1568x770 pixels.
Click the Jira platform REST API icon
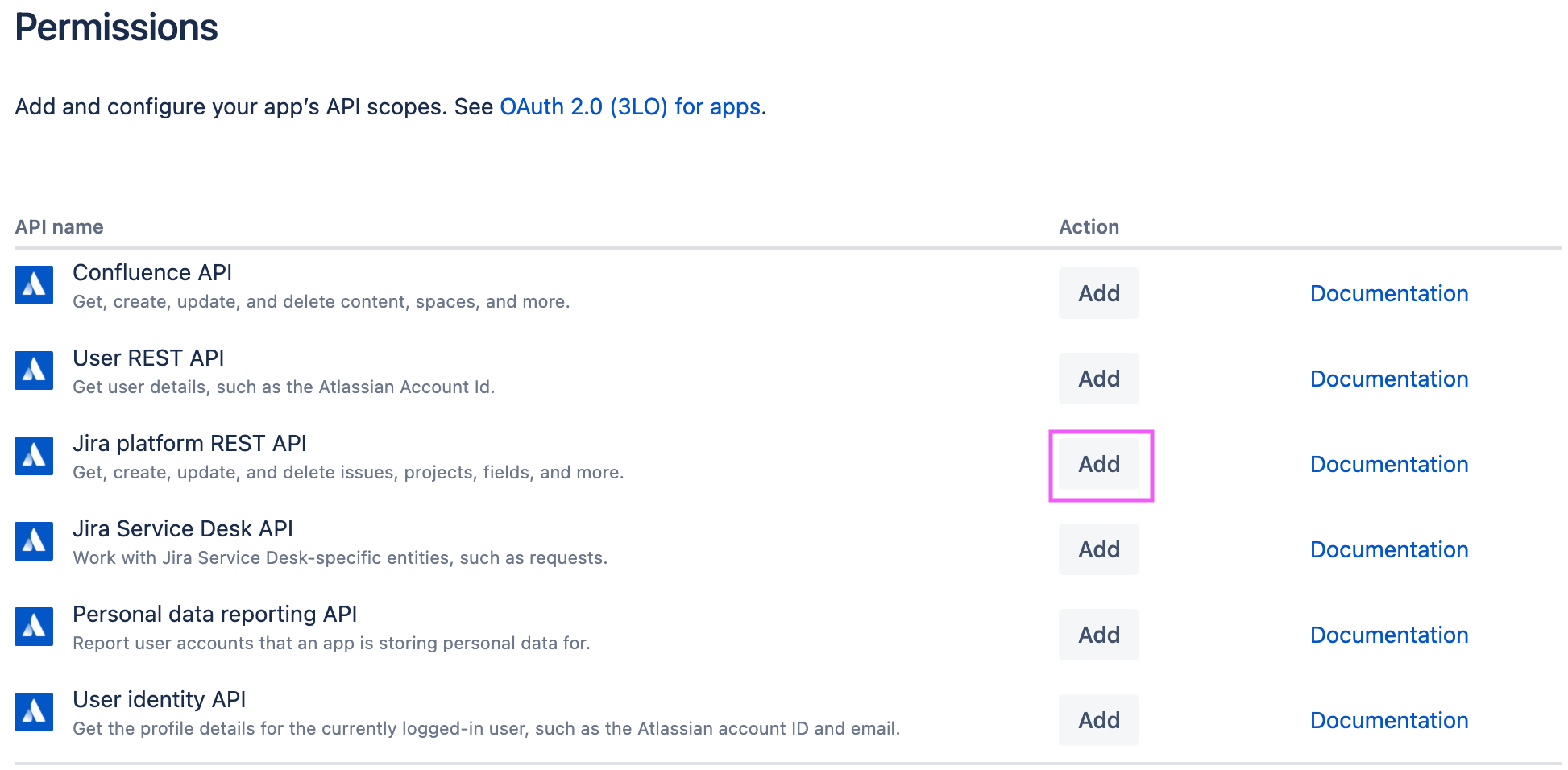tap(34, 456)
